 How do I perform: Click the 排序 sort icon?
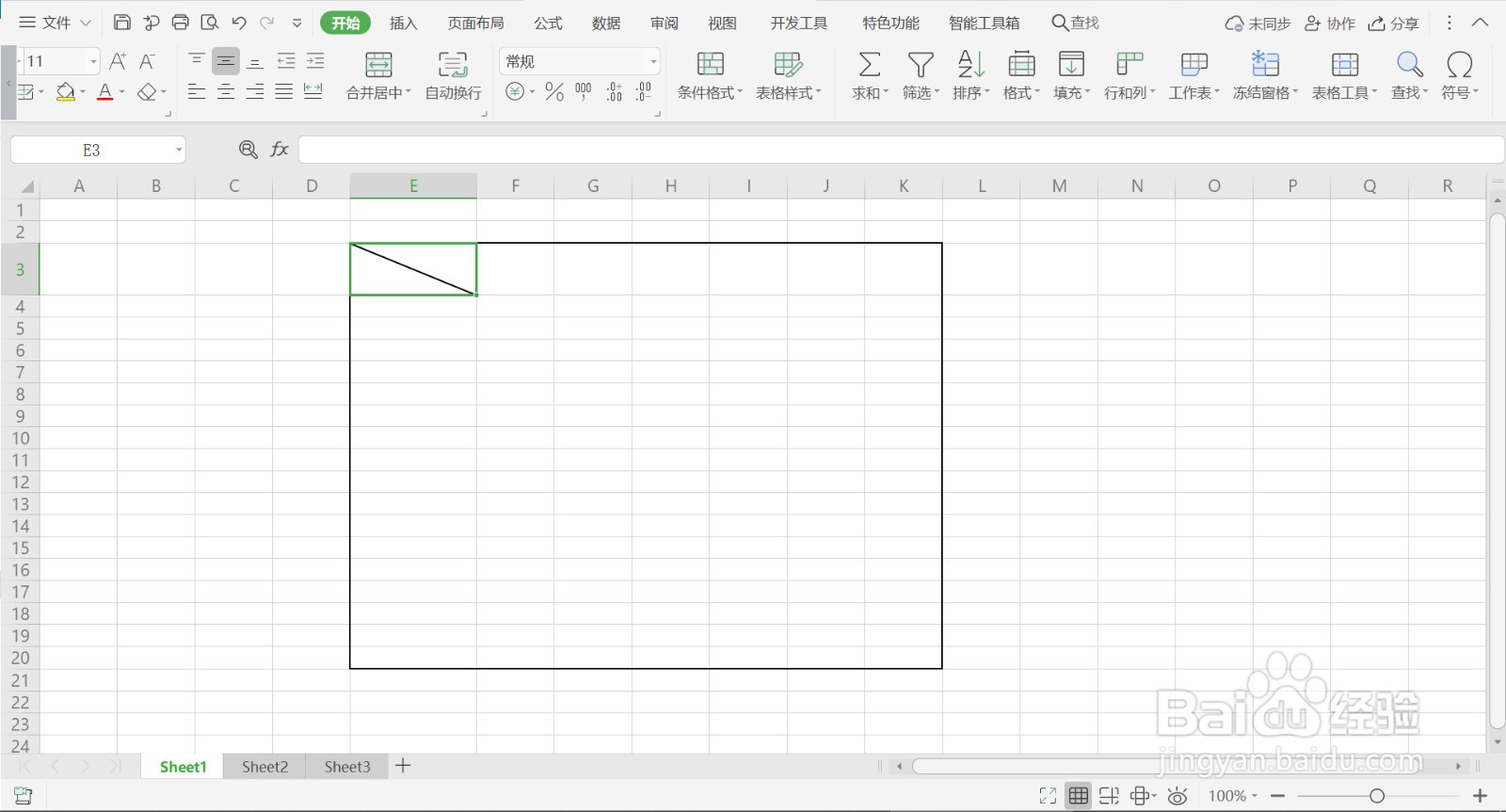971,65
